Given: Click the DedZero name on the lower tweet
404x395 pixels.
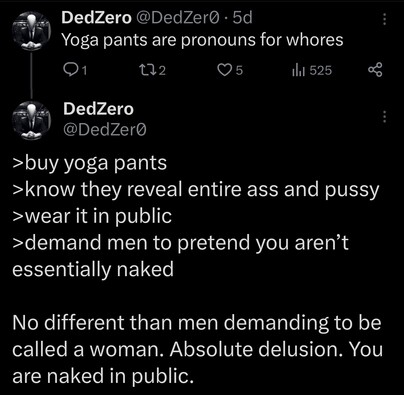Looking at the screenshot, I should point(98,109).
